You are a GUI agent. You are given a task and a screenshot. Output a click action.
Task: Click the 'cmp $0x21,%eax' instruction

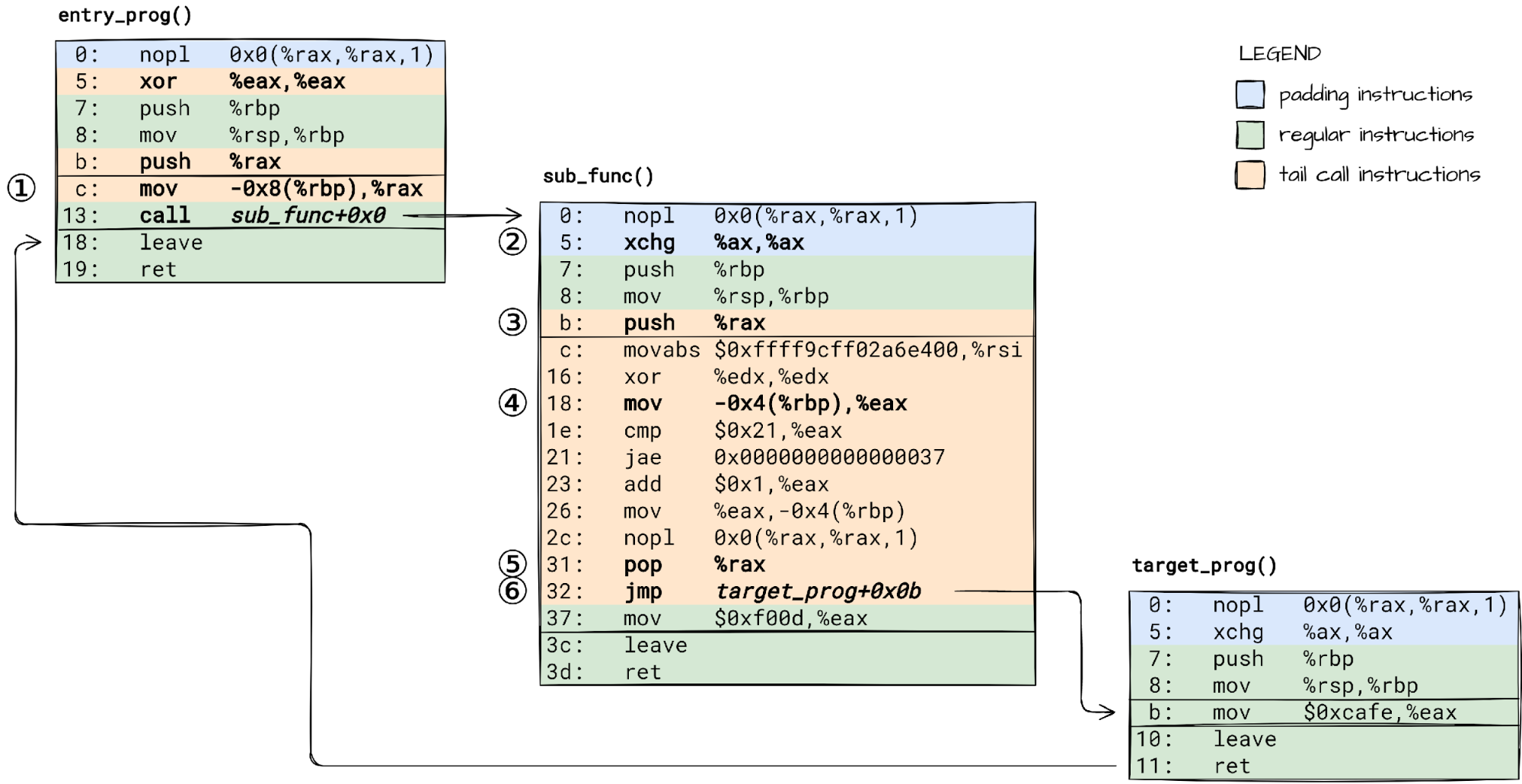click(787, 431)
